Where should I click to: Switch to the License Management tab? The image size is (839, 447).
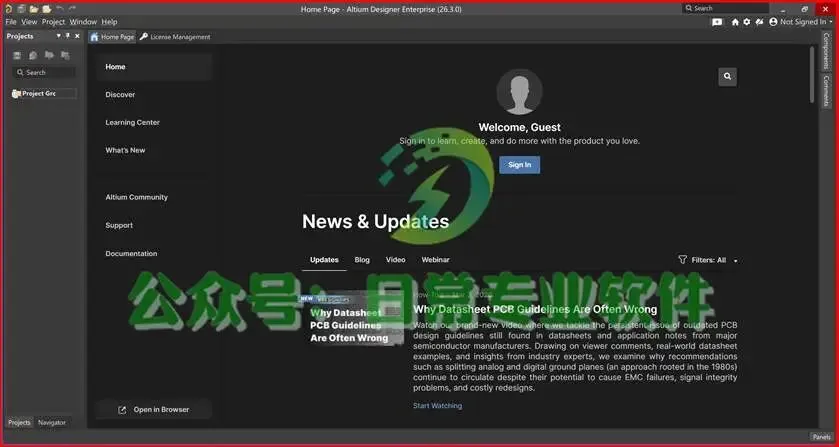coord(175,37)
